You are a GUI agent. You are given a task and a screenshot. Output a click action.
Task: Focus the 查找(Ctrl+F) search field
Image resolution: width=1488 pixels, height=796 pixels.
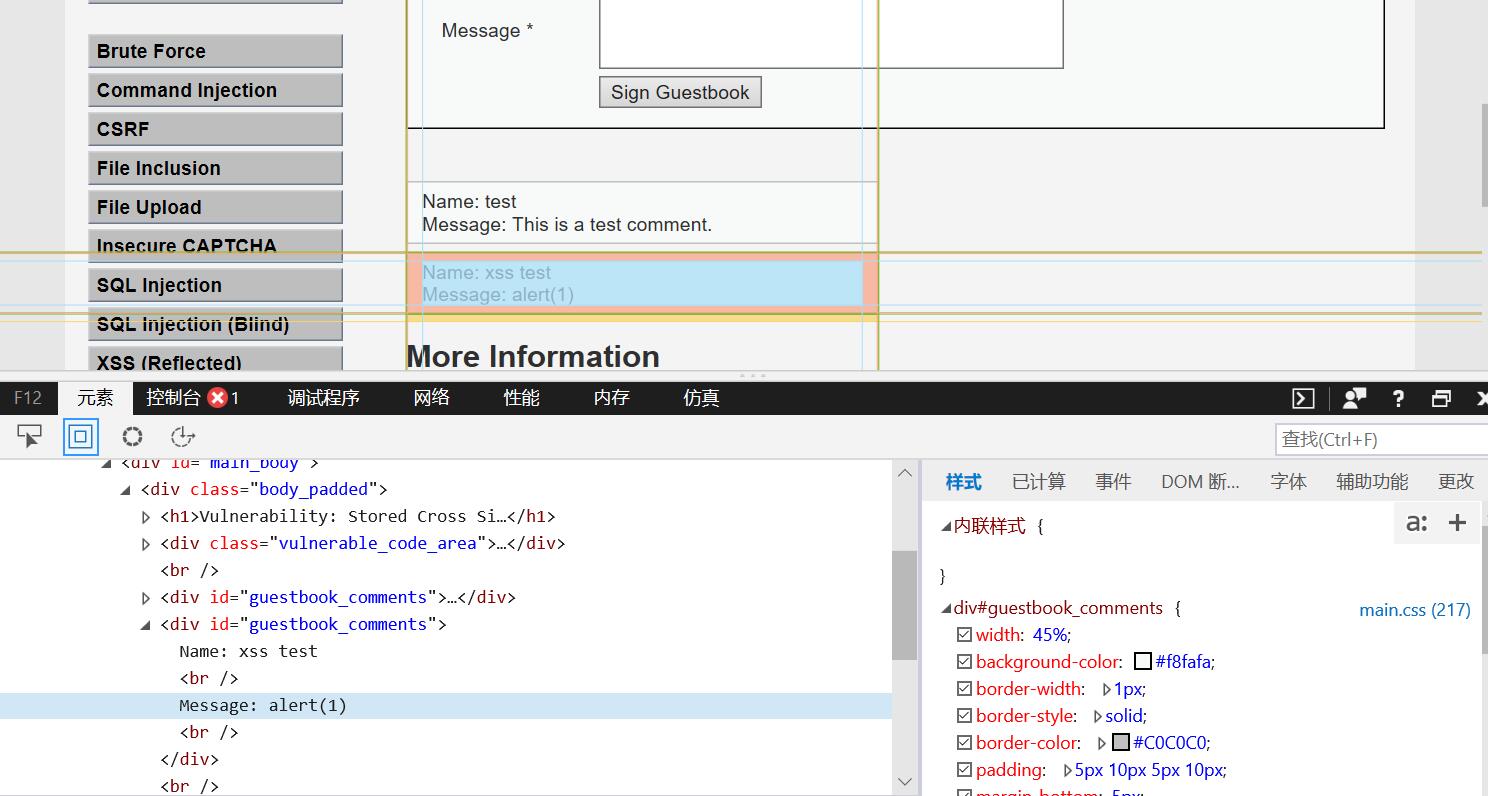tap(1381, 439)
